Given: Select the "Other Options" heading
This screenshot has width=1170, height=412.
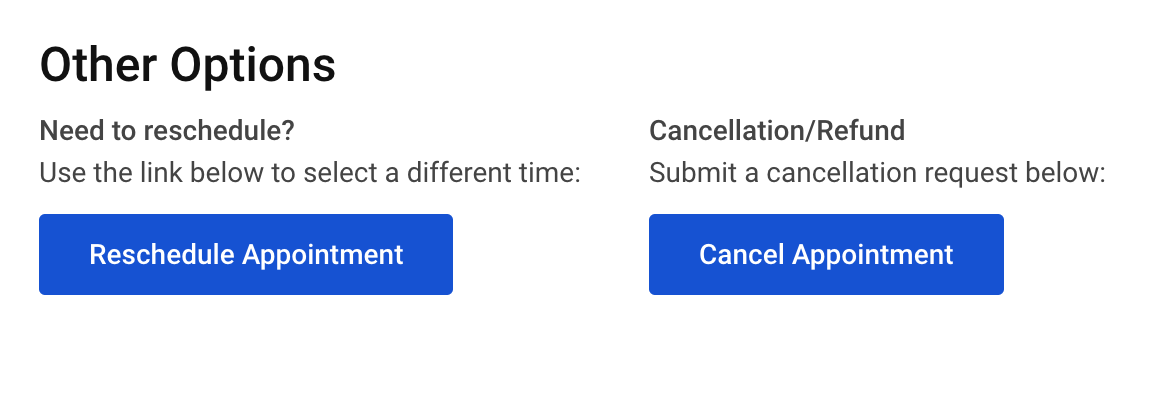Looking at the screenshot, I should pyautogui.click(x=187, y=64).
